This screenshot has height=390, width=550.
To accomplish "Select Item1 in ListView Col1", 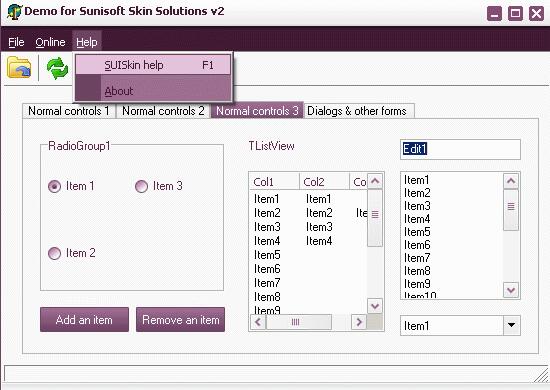I will 267,199.
